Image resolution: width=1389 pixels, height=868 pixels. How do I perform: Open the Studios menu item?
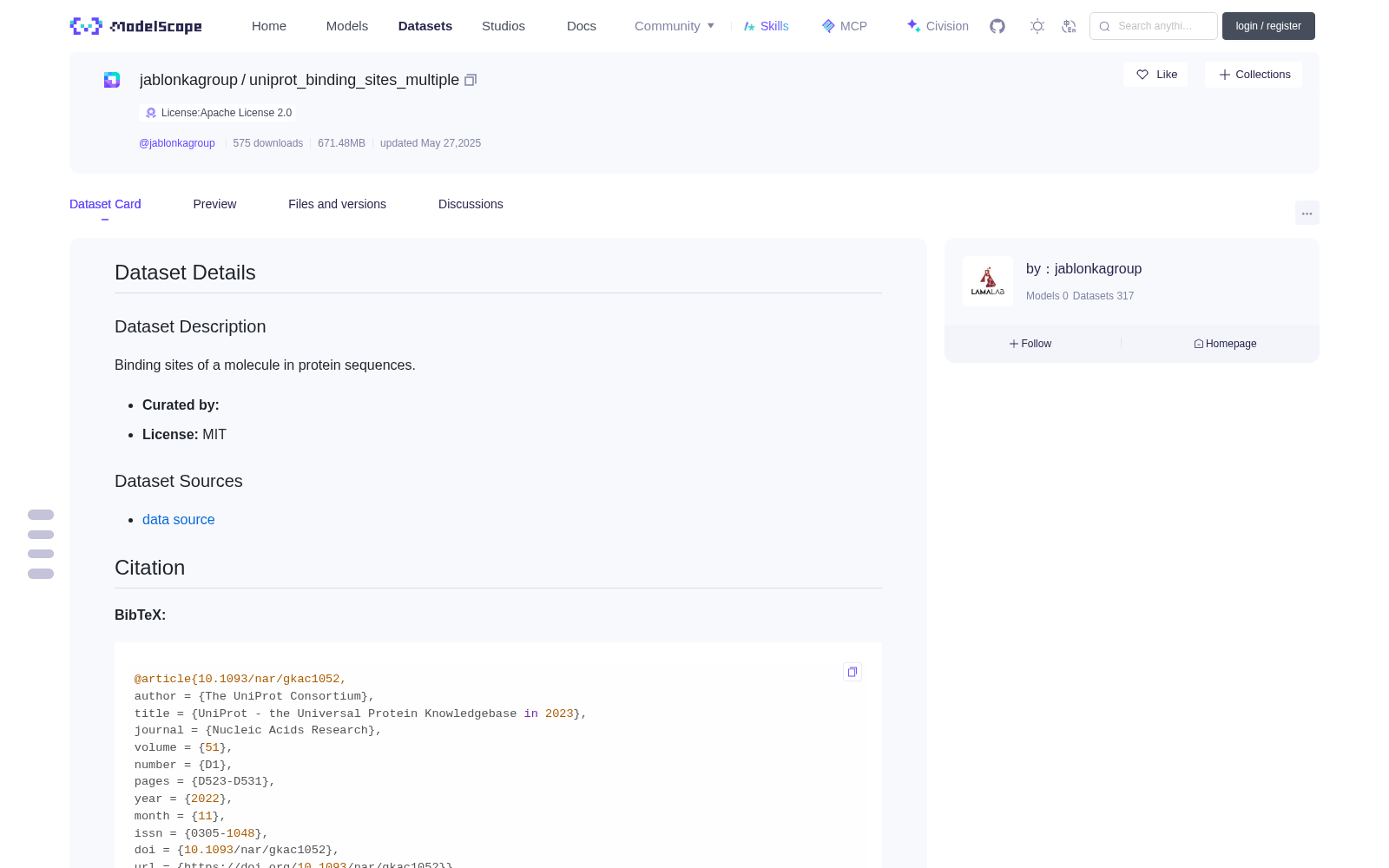[504, 26]
